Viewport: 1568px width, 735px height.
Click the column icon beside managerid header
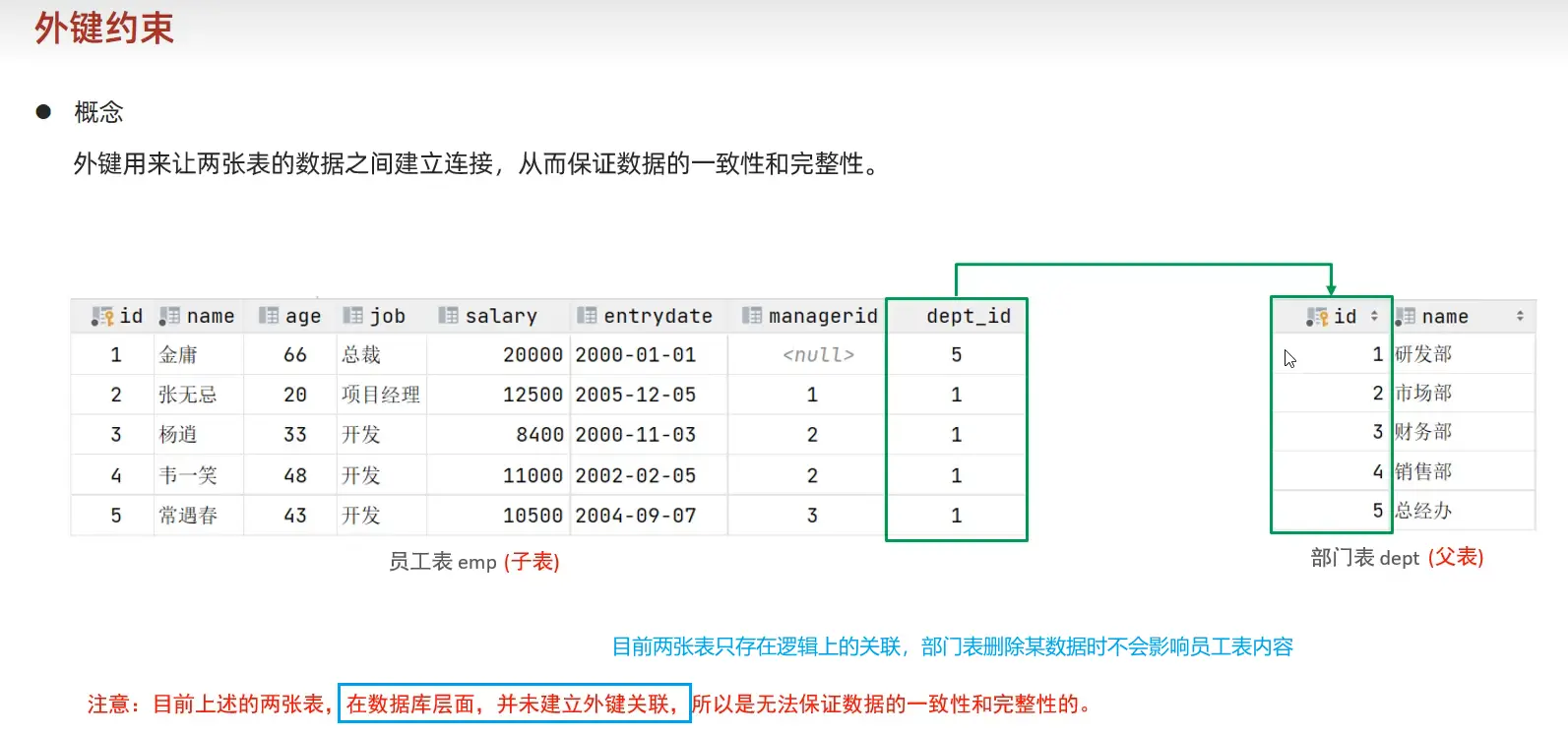[x=751, y=315]
